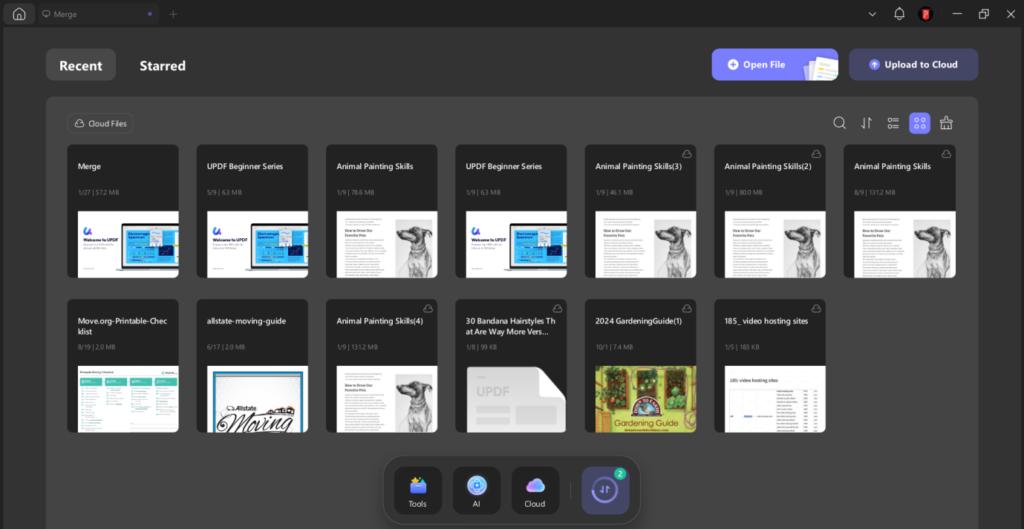
Task: Switch to the Starred tab
Action: click(162, 65)
